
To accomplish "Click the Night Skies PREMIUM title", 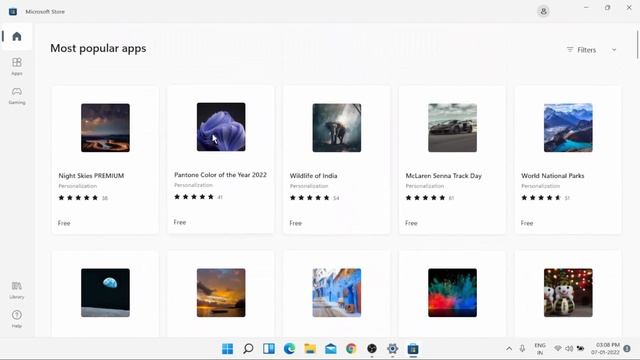I will (x=91, y=176).
